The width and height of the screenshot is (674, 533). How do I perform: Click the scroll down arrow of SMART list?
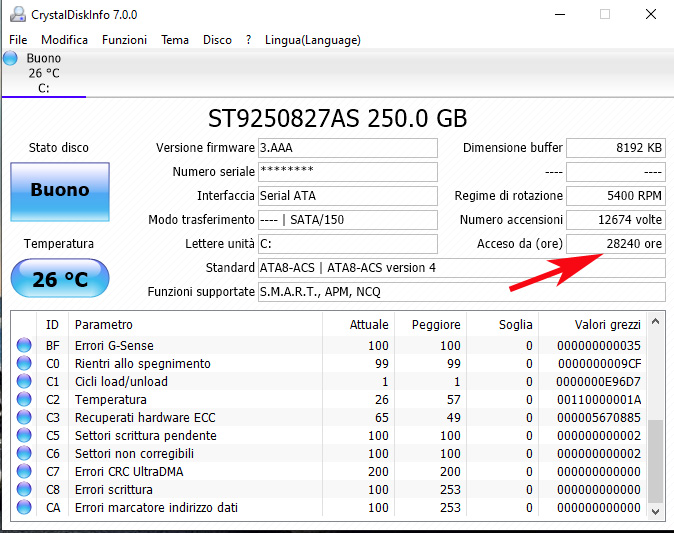point(655,511)
